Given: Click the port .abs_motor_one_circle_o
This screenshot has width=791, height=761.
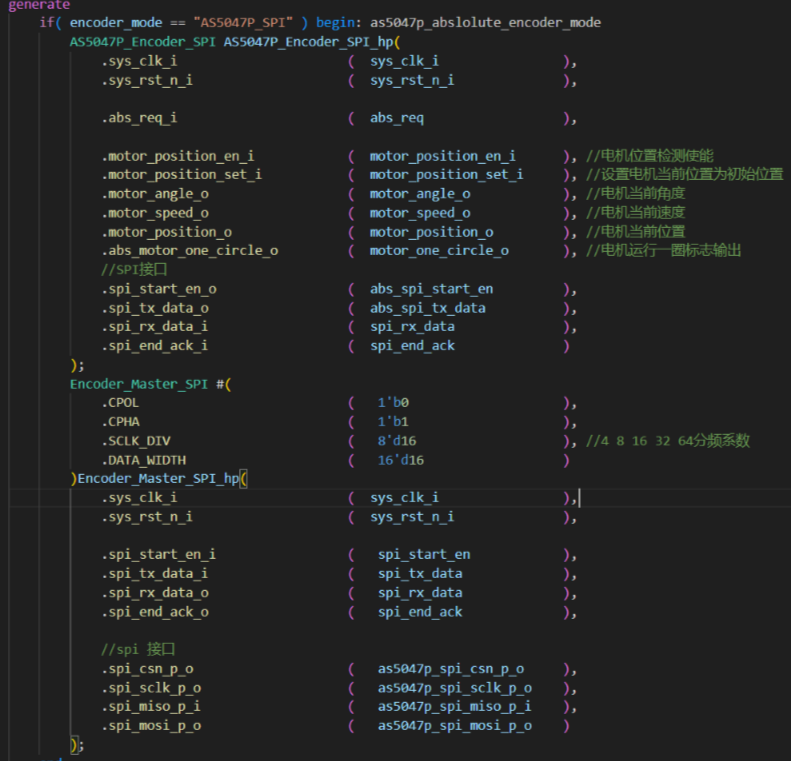Looking at the screenshot, I should [x=190, y=251].
